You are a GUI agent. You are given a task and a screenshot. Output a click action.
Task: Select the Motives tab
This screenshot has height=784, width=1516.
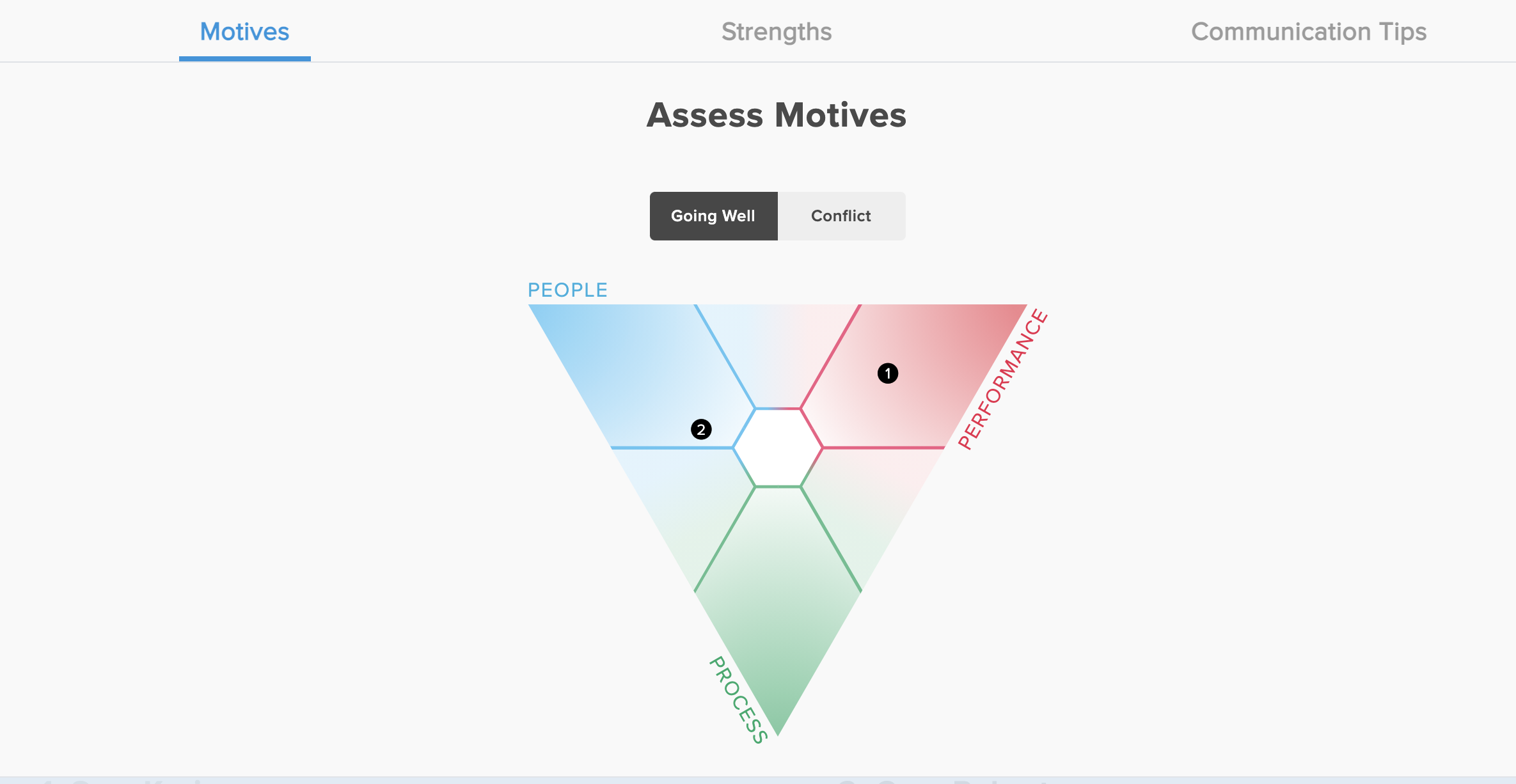(x=244, y=31)
